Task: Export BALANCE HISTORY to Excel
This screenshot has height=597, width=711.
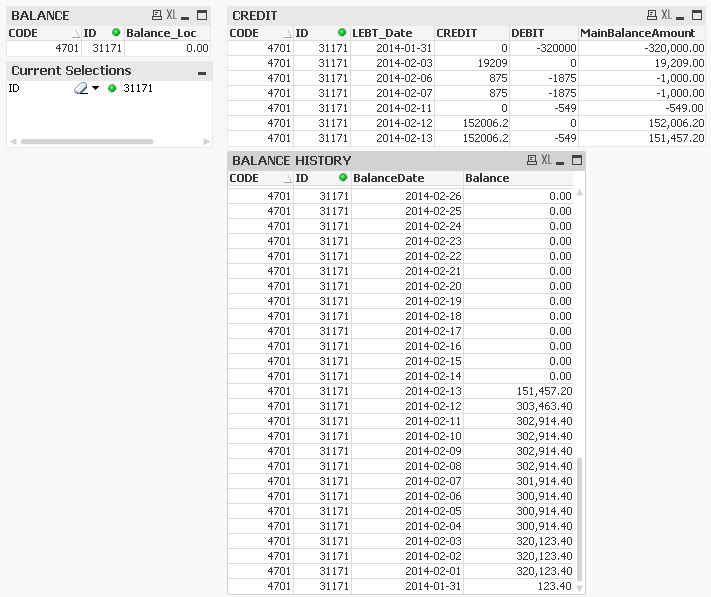Action: (x=546, y=160)
